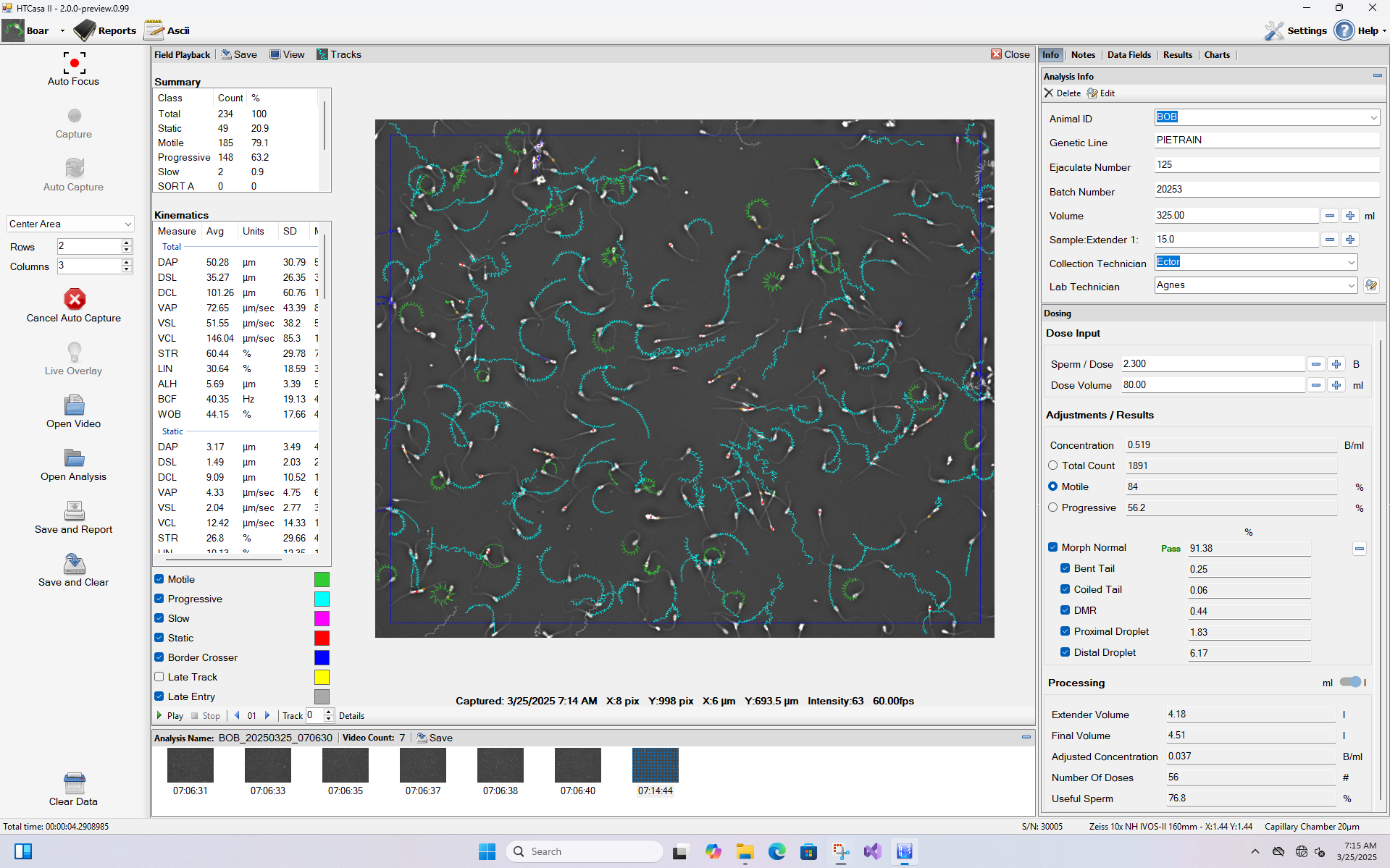Click the Delete button in Analysis Info
Viewport: 1390px width, 868px height.
tap(1062, 93)
